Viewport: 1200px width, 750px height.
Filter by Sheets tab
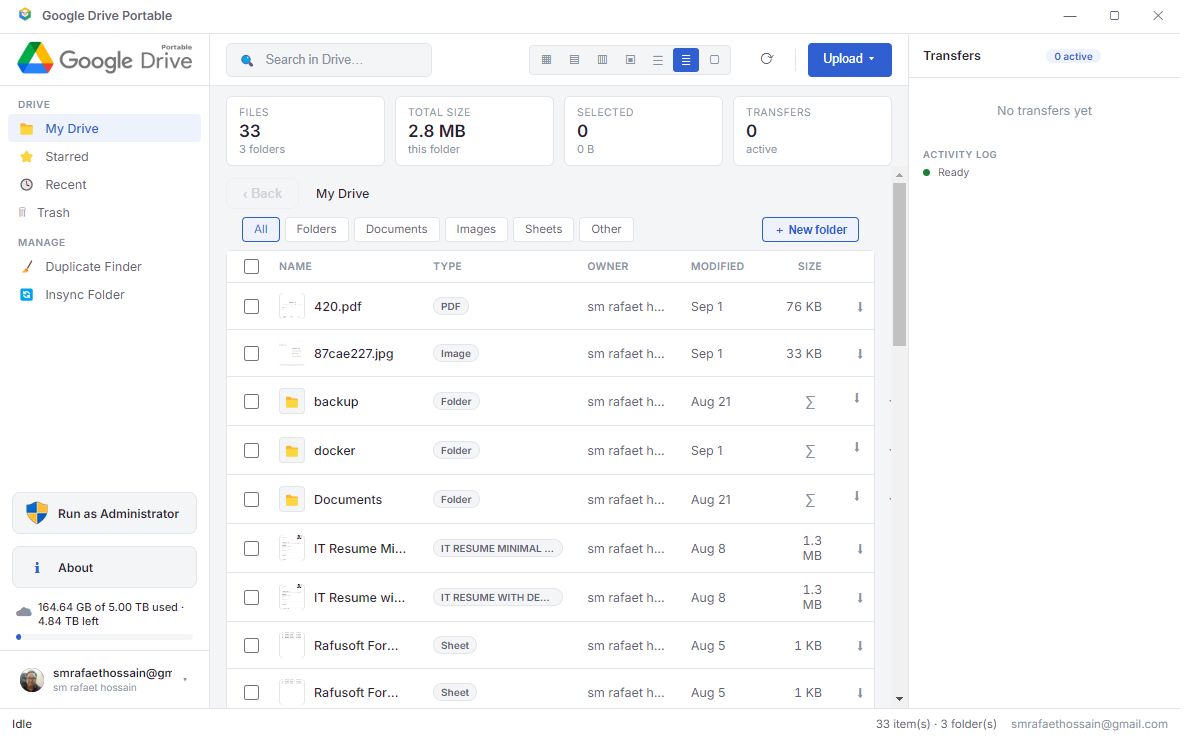tap(544, 229)
